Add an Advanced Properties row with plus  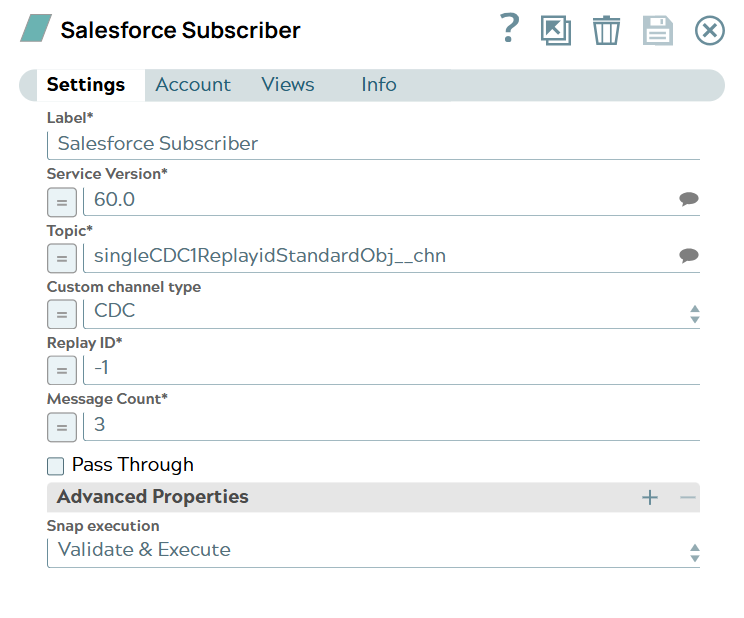coord(650,497)
